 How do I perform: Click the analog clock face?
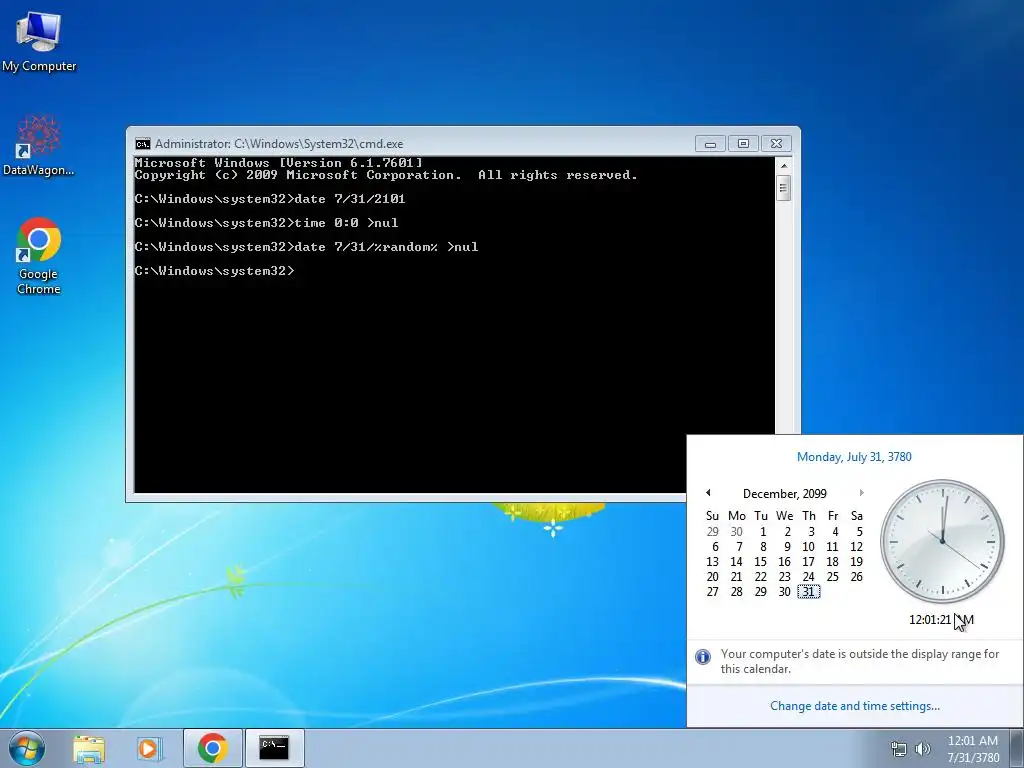[x=942, y=541]
